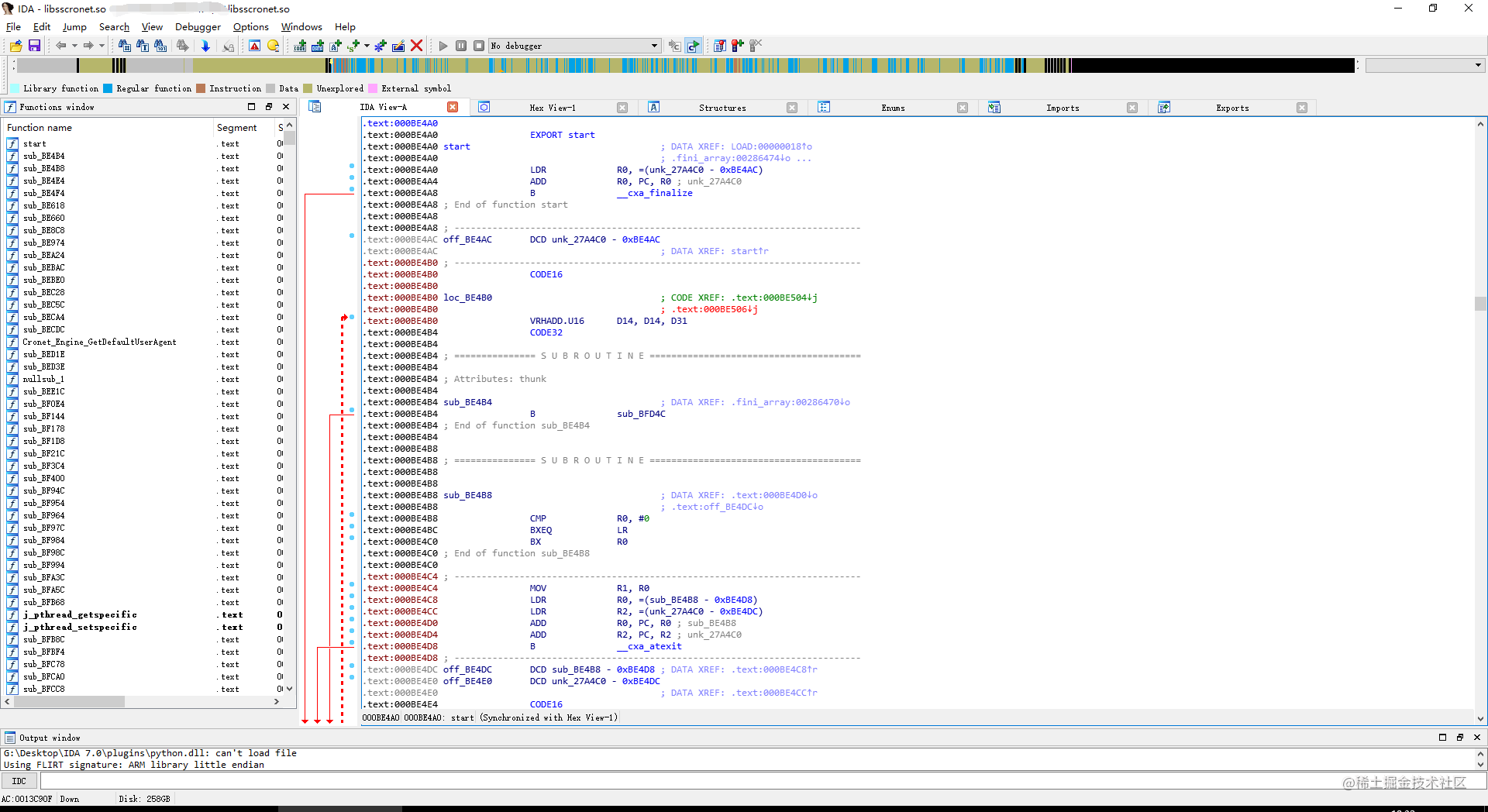Click the blue down arrow jump icon

pos(205,46)
